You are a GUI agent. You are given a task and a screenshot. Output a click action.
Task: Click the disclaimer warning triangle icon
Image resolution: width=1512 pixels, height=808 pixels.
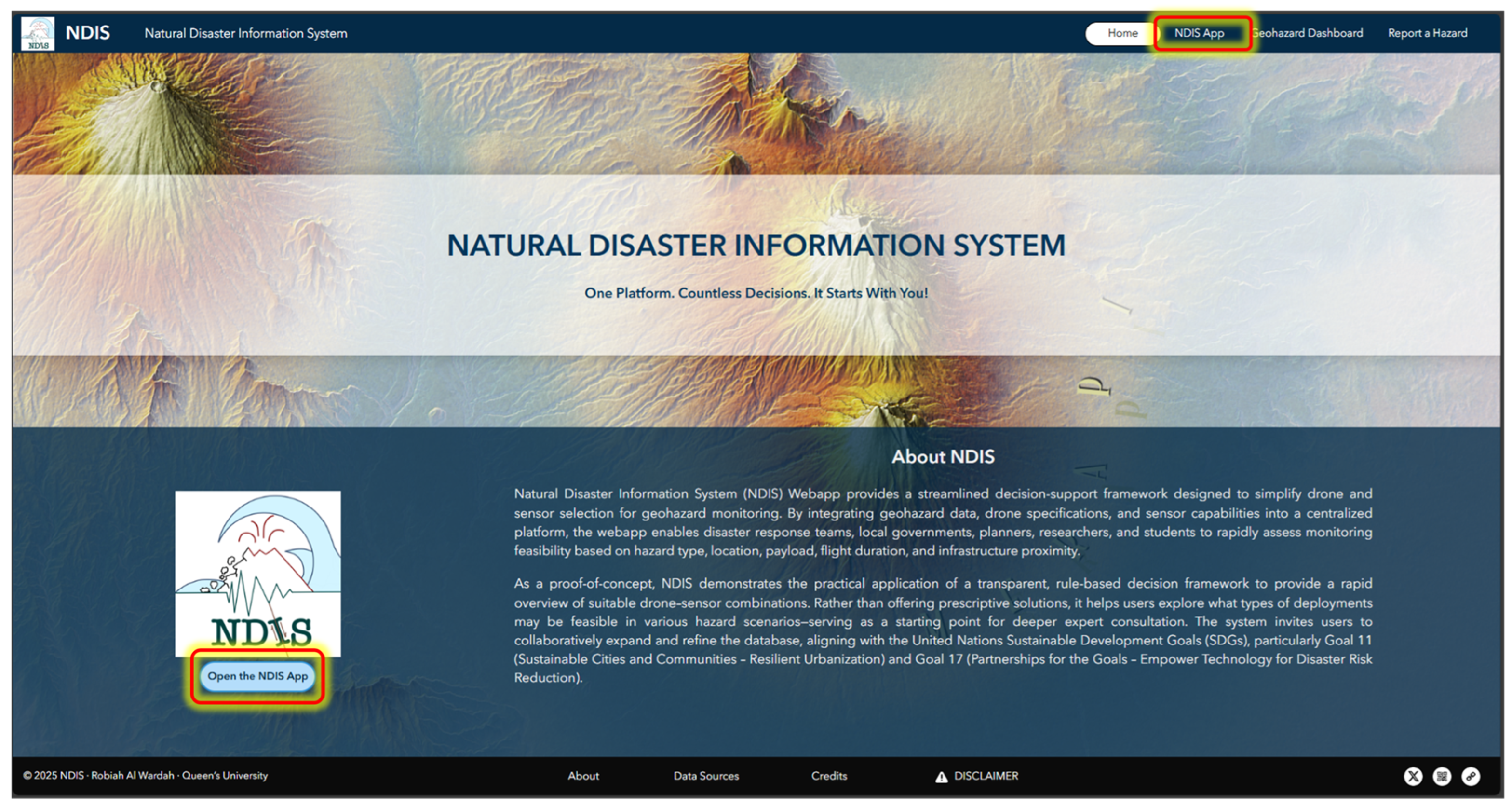(941, 776)
